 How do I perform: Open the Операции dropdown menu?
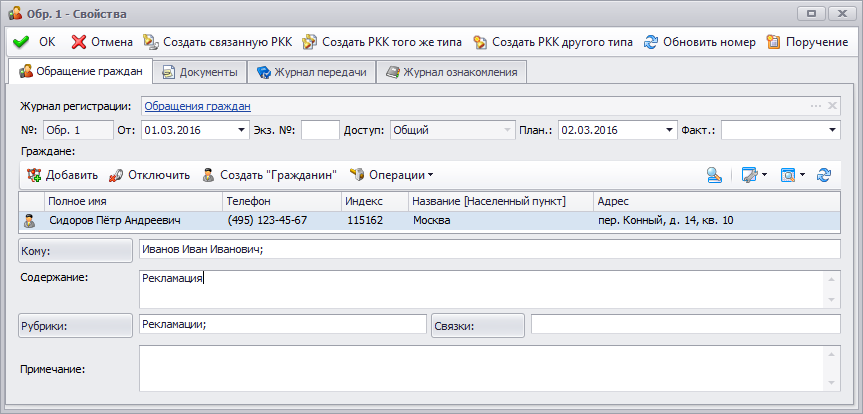(391, 175)
